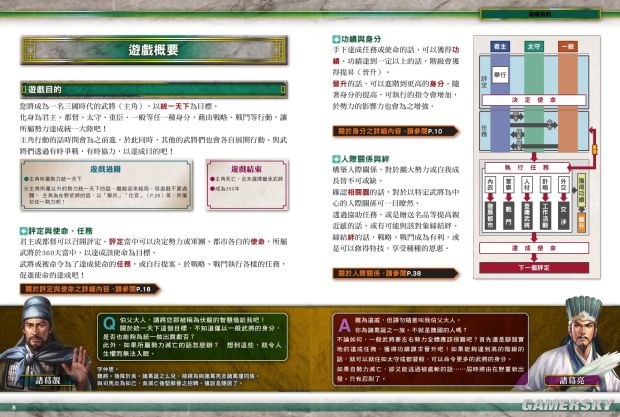The height and width of the screenshot is (417, 620).
Task: Click the large Q letter in green box
Action: point(108,324)
